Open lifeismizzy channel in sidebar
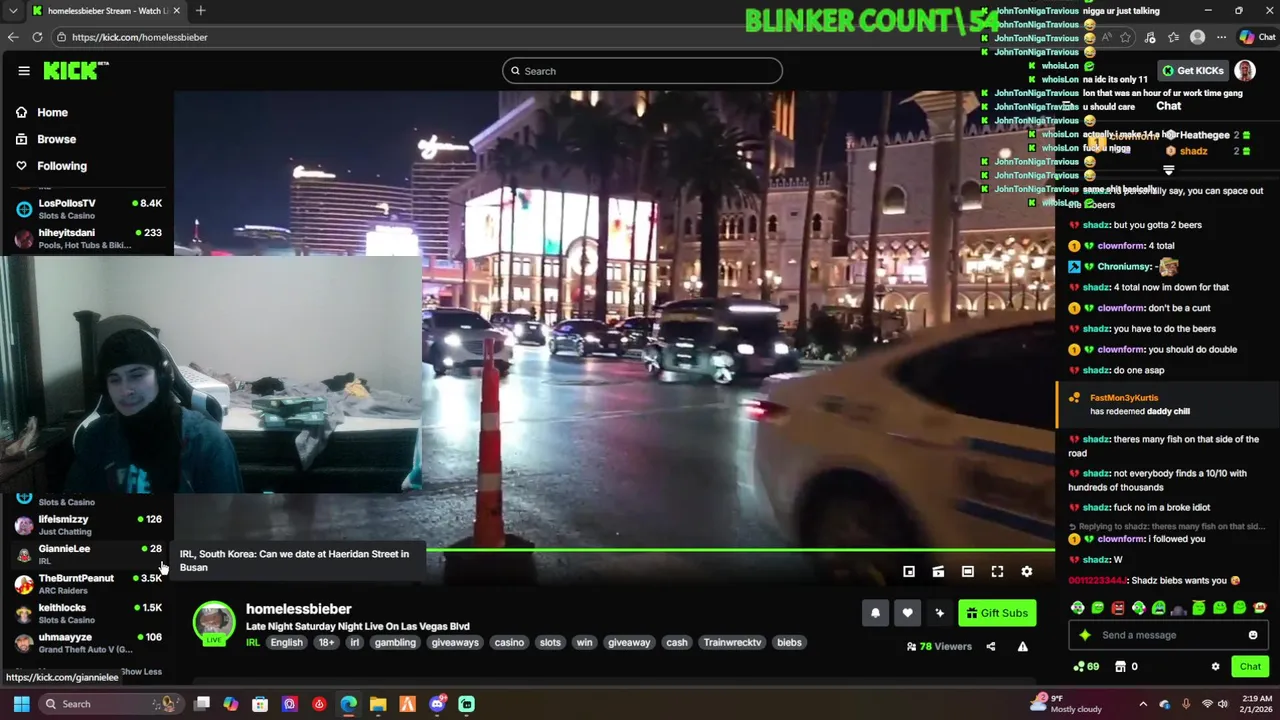 [x=88, y=525]
